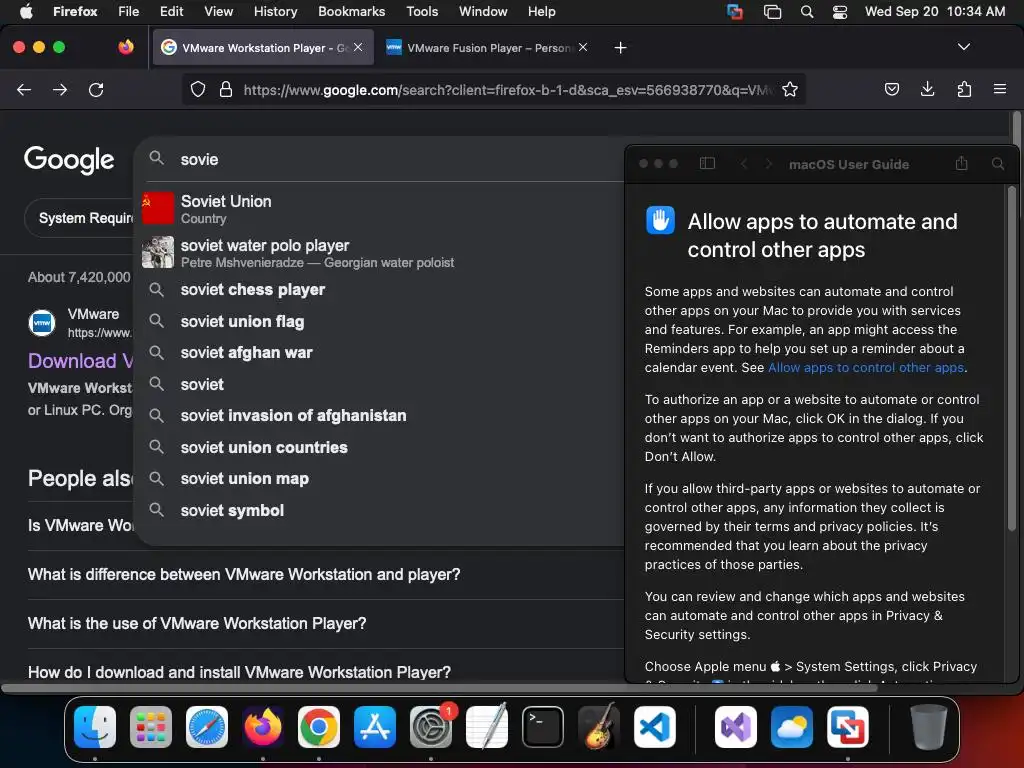Screen dimensions: 1024x768
Task: Open Finder from the Dock
Action: 95,727
